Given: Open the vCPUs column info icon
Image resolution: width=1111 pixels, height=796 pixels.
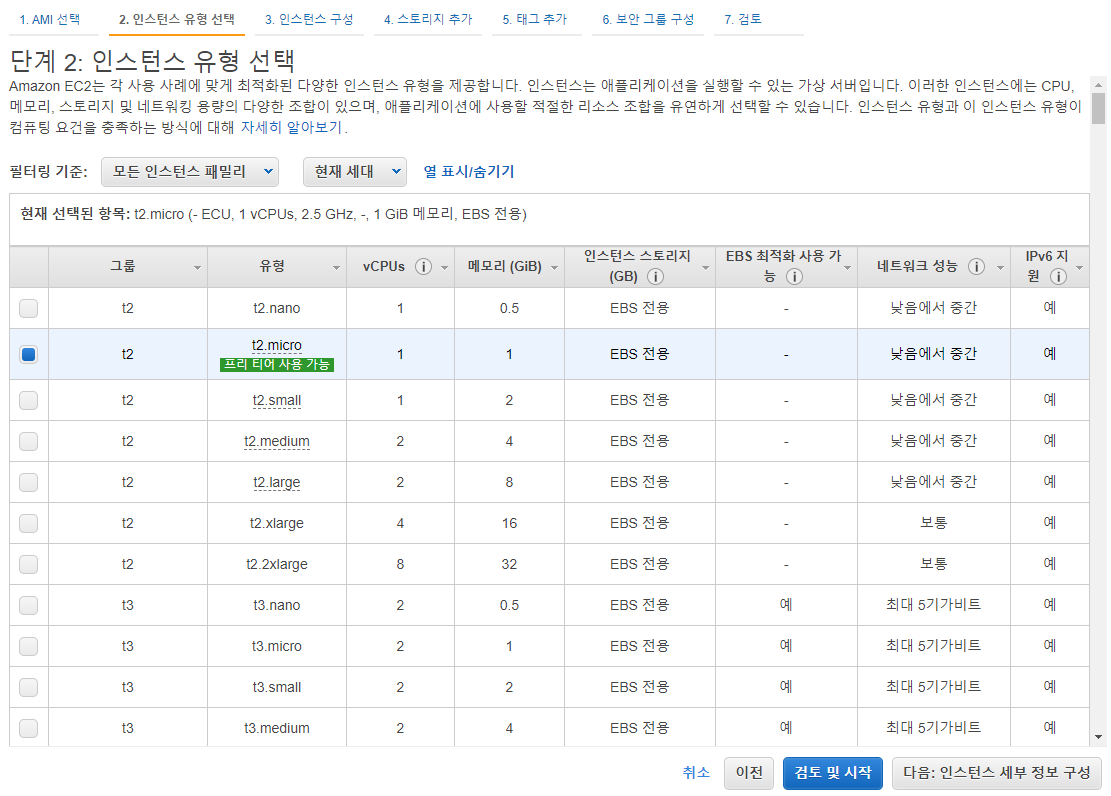Looking at the screenshot, I should click(x=423, y=267).
